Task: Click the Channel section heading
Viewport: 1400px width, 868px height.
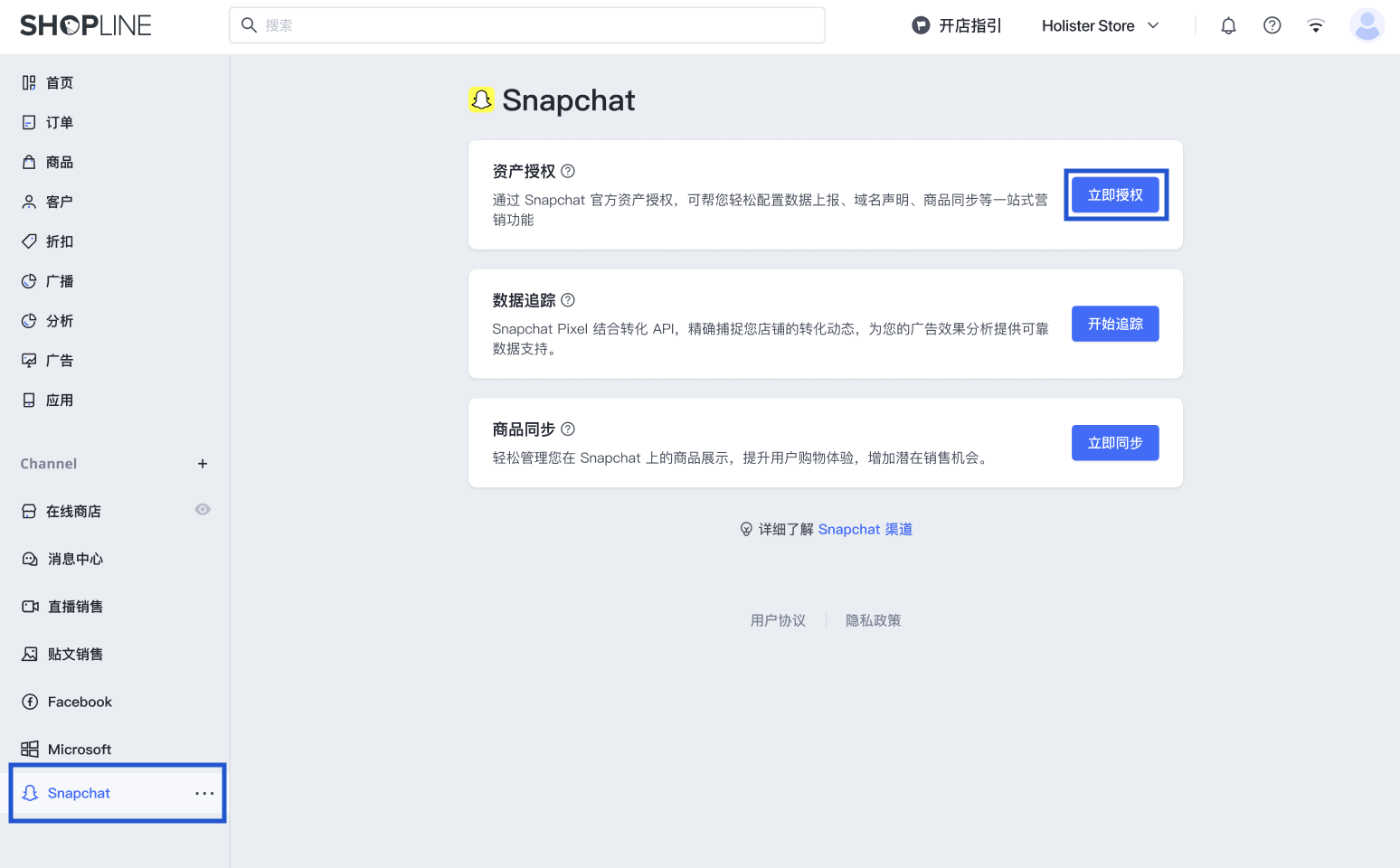Action: (x=49, y=464)
